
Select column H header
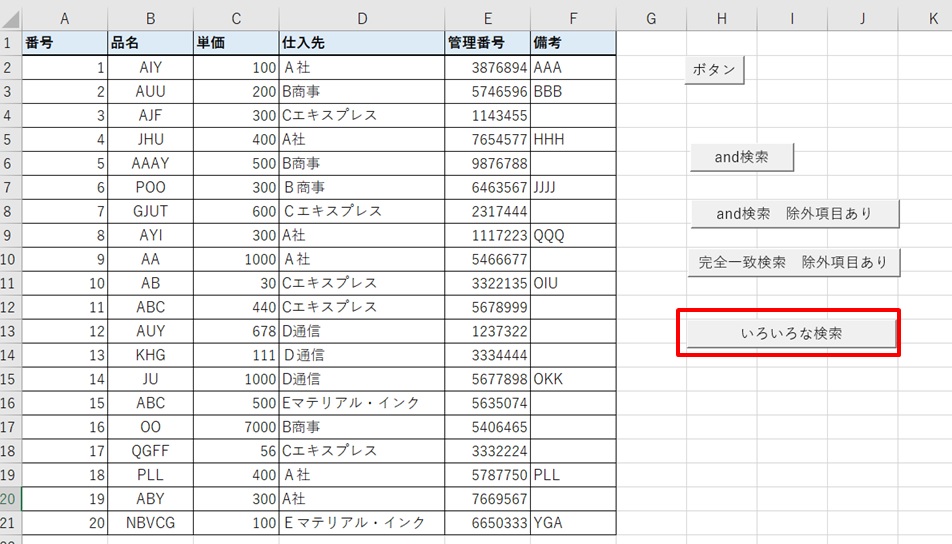(x=721, y=19)
